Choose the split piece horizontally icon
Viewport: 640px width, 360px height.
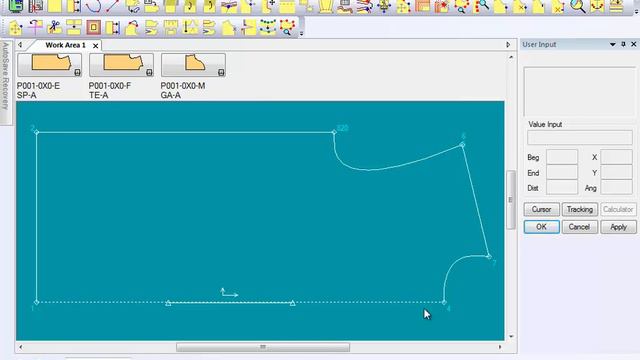(x=74, y=28)
